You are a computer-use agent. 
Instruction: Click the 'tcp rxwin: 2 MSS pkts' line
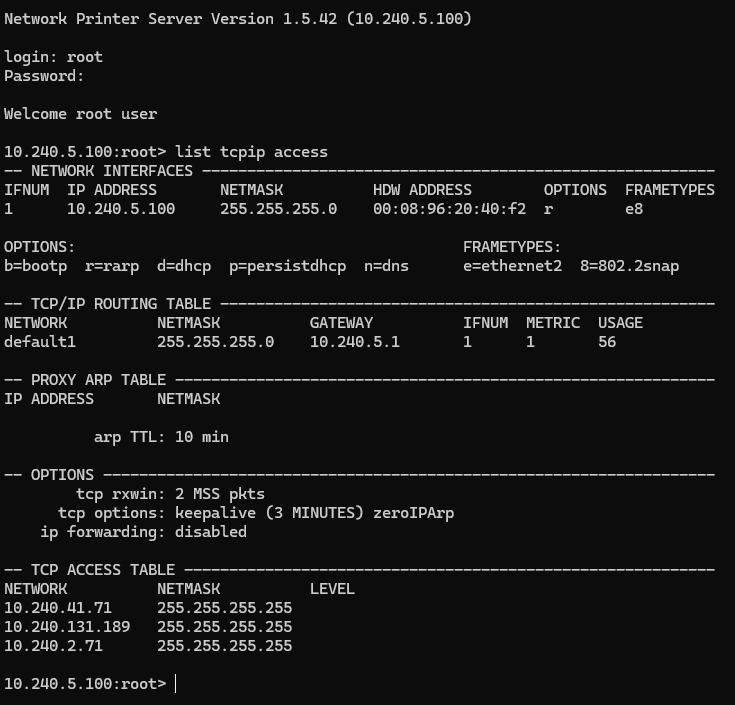pyautogui.click(x=170, y=494)
